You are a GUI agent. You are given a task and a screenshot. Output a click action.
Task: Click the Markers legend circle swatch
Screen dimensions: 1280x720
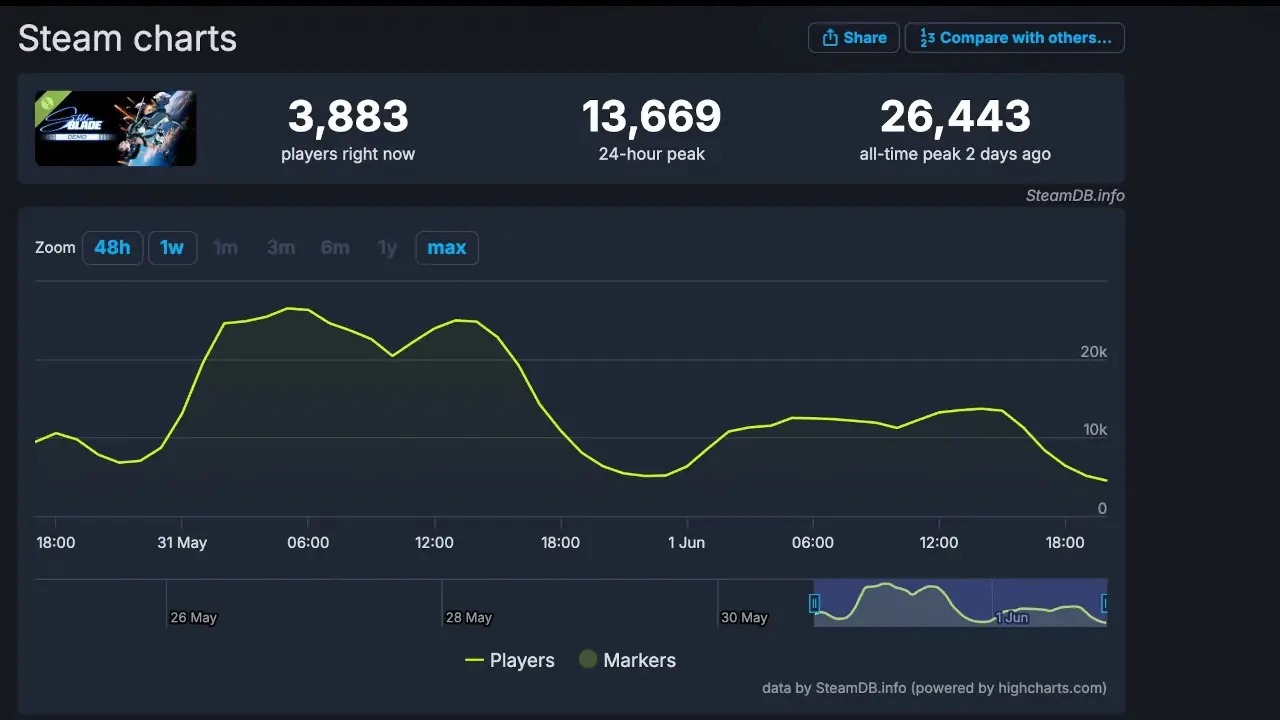(x=588, y=660)
